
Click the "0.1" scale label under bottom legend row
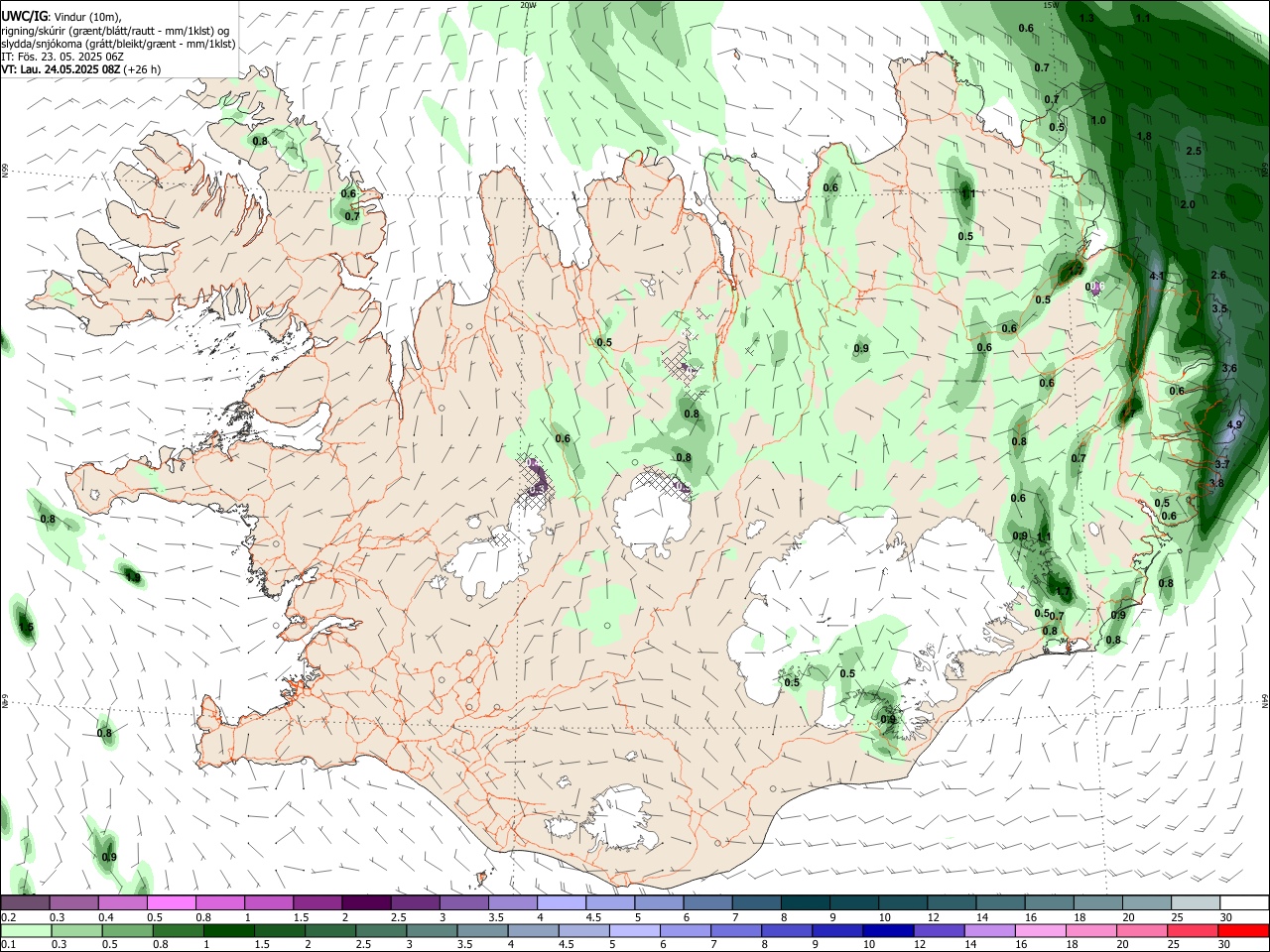click(x=8, y=944)
